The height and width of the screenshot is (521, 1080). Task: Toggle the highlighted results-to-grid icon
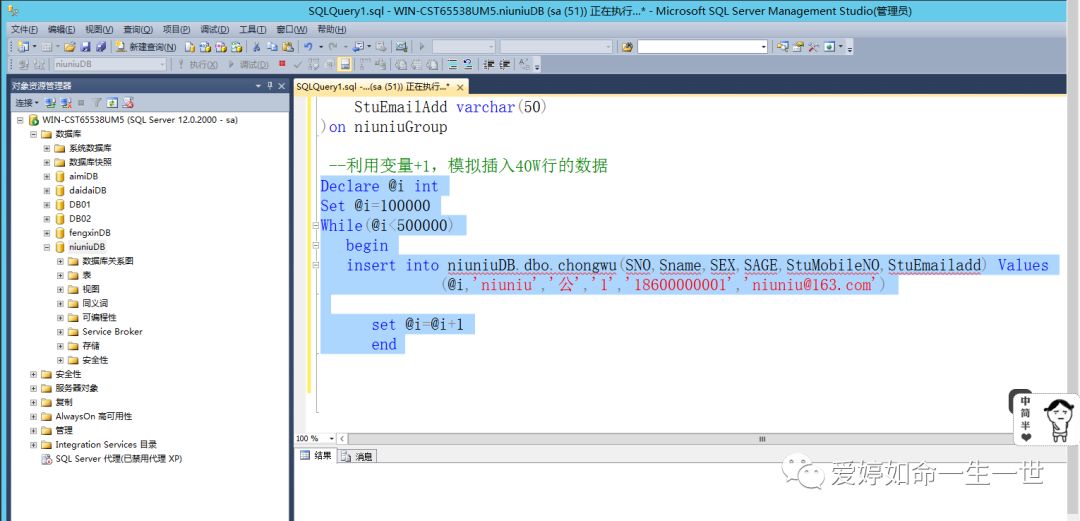345,64
